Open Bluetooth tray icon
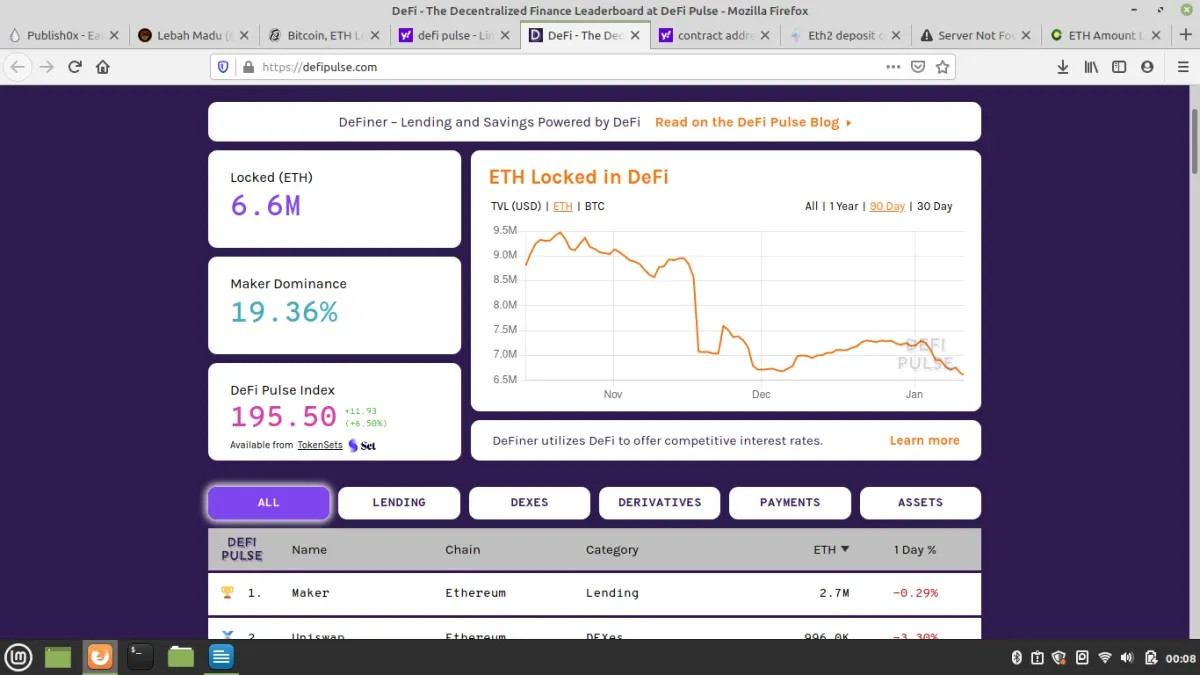The image size is (1200, 675). 1016,657
